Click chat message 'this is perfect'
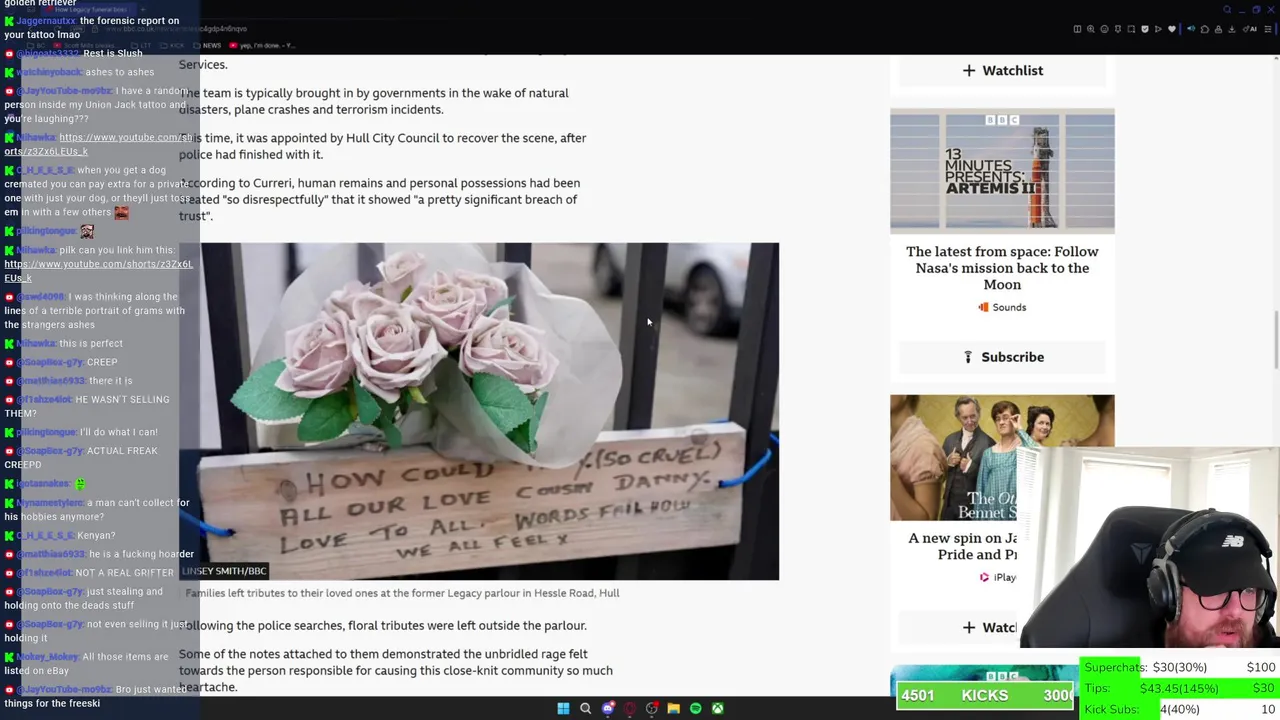The width and height of the screenshot is (1280, 720). click(91, 343)
